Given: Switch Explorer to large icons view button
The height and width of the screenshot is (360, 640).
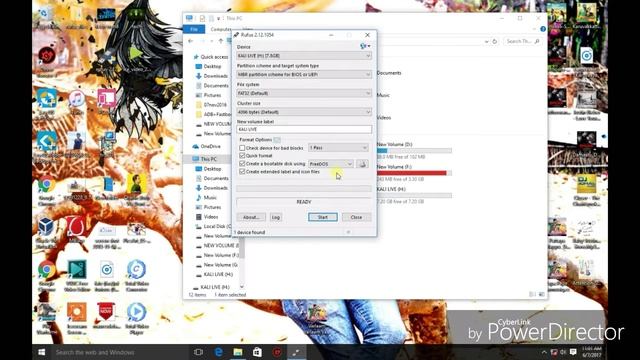Looking at the screenshot, I should pos(541,294).
